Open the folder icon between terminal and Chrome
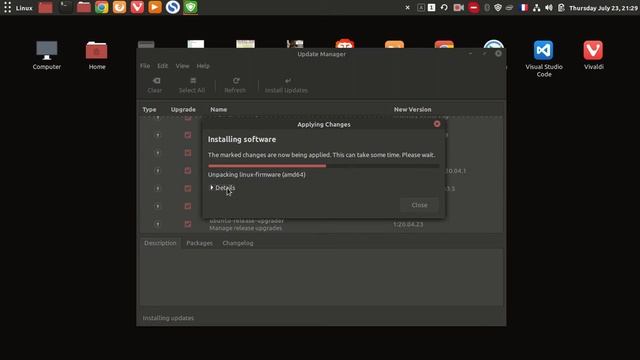Image resolution: width=640 pixels, height=360 pixels. [x=83, y=7]
